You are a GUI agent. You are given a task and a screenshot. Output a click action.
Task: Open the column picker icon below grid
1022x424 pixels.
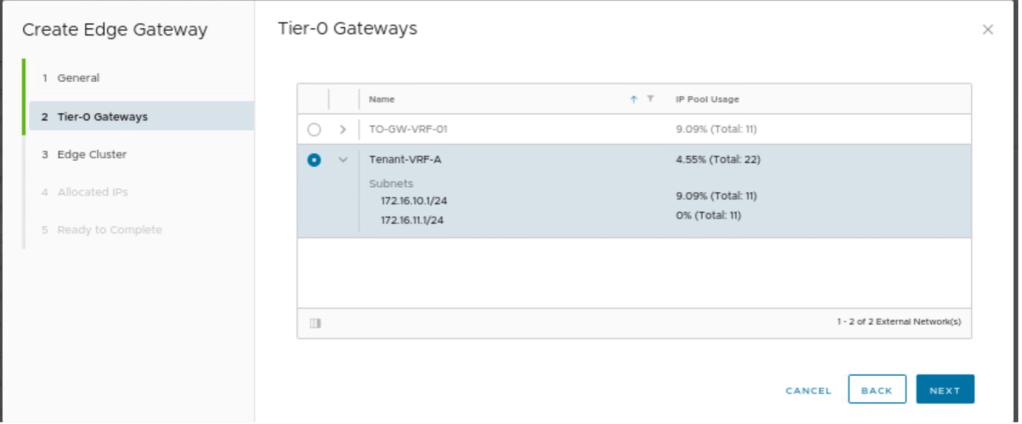click(315, 323)
